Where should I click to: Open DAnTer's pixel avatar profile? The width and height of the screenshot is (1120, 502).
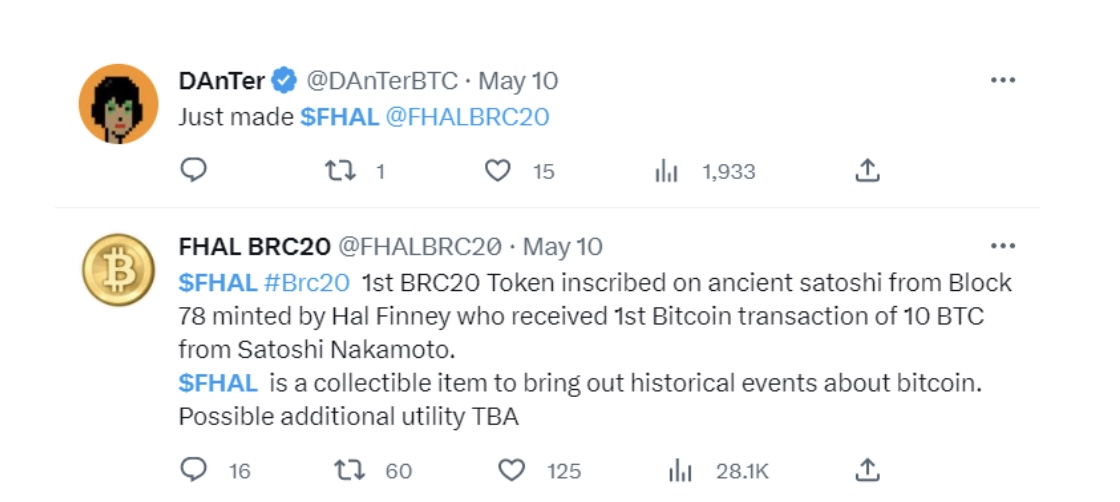pos(119,104)
